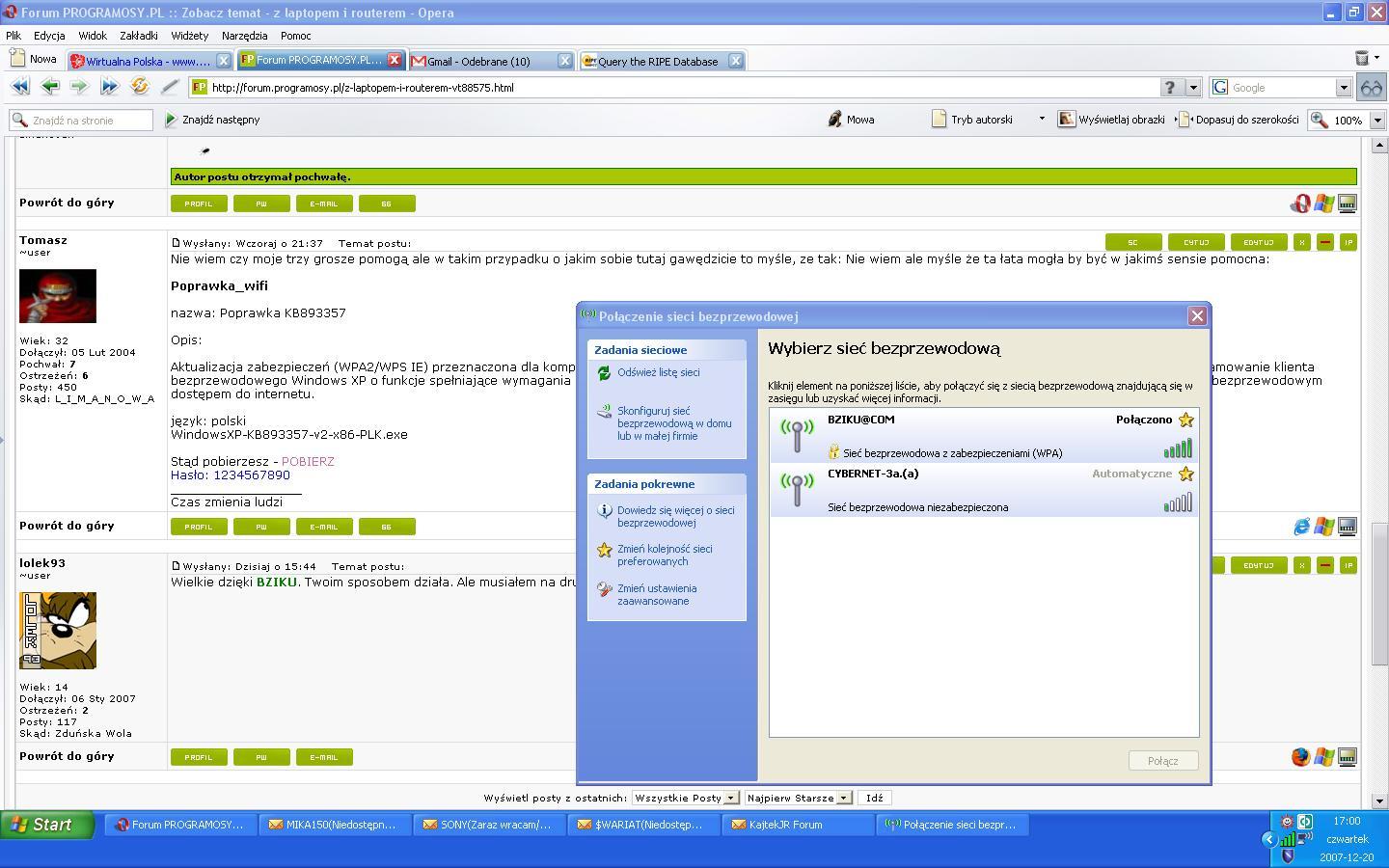Click the wand (autofill) toolbar icon

[x=170, y=87]
